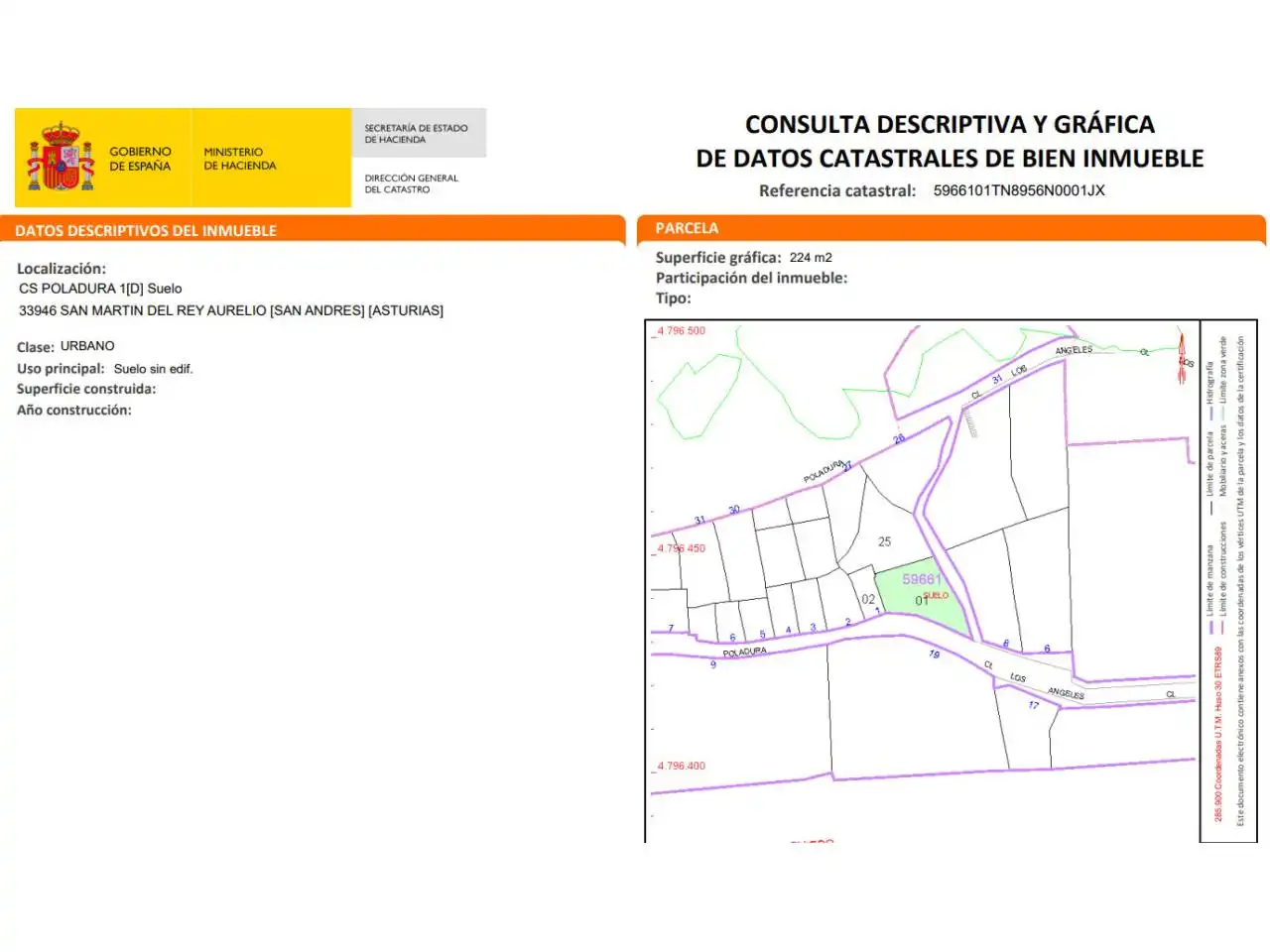The image size is (1270, 952).
Task: Click the "Superficie gráfica:" label
Action: pos(718,258)
